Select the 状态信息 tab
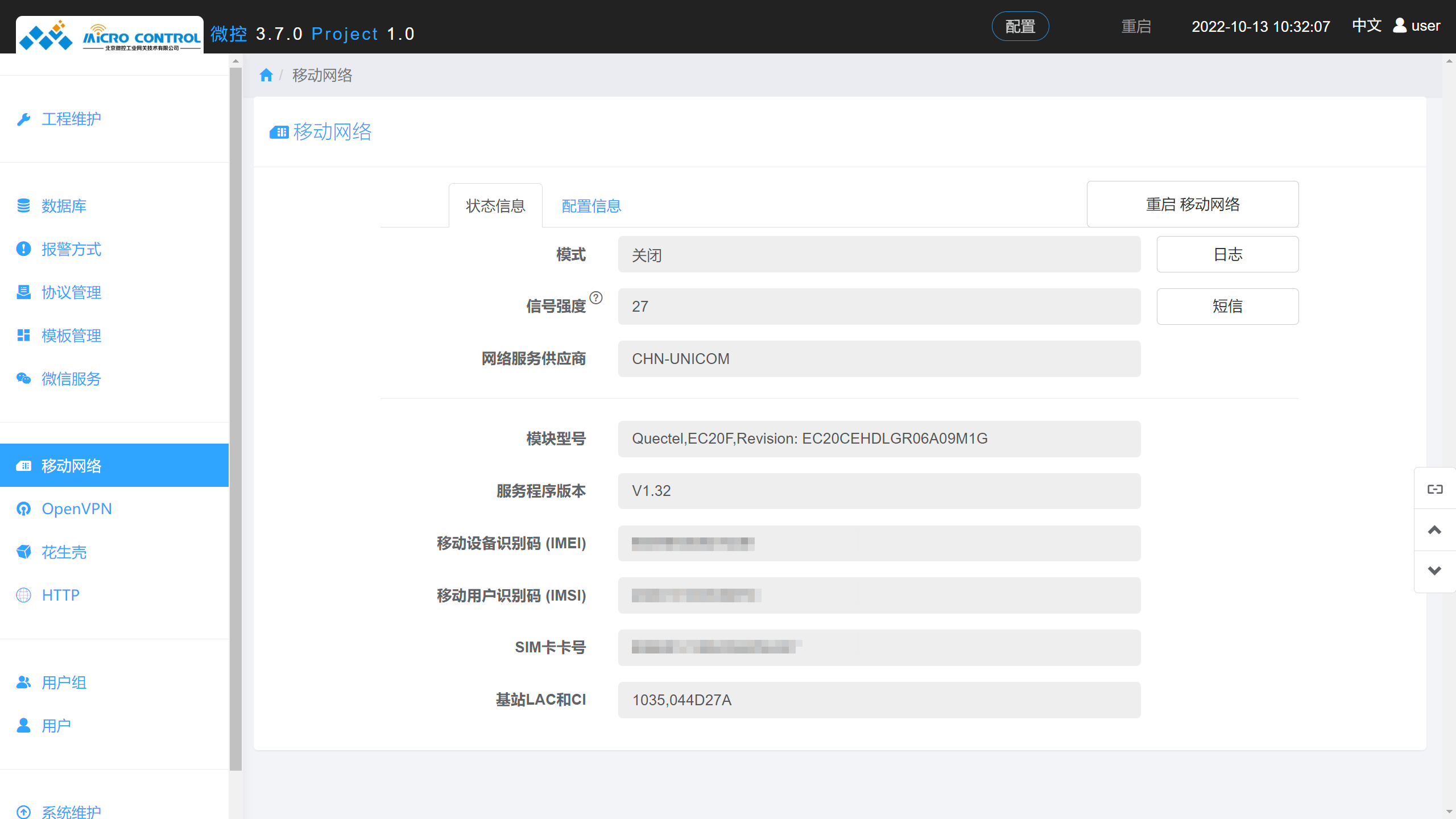 [495, 206]
